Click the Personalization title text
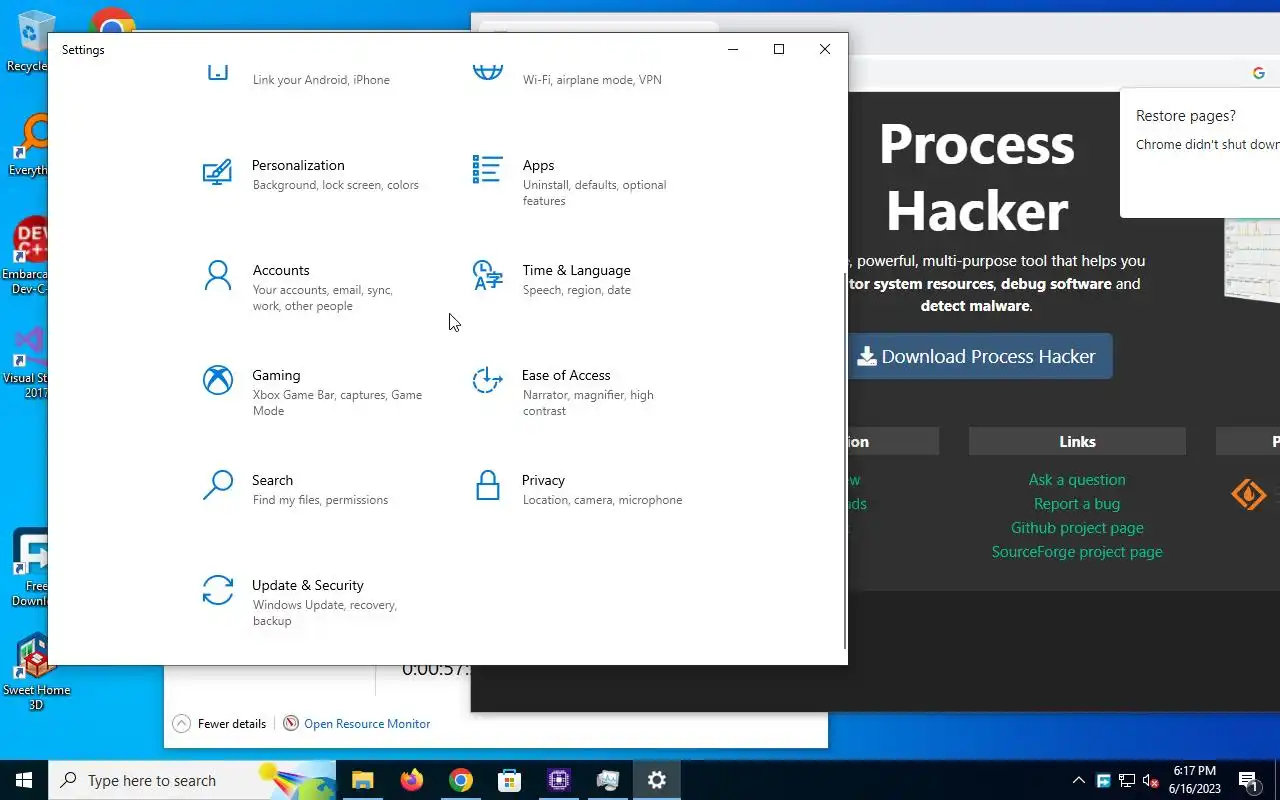1280x800 pixels. [298, 165]
